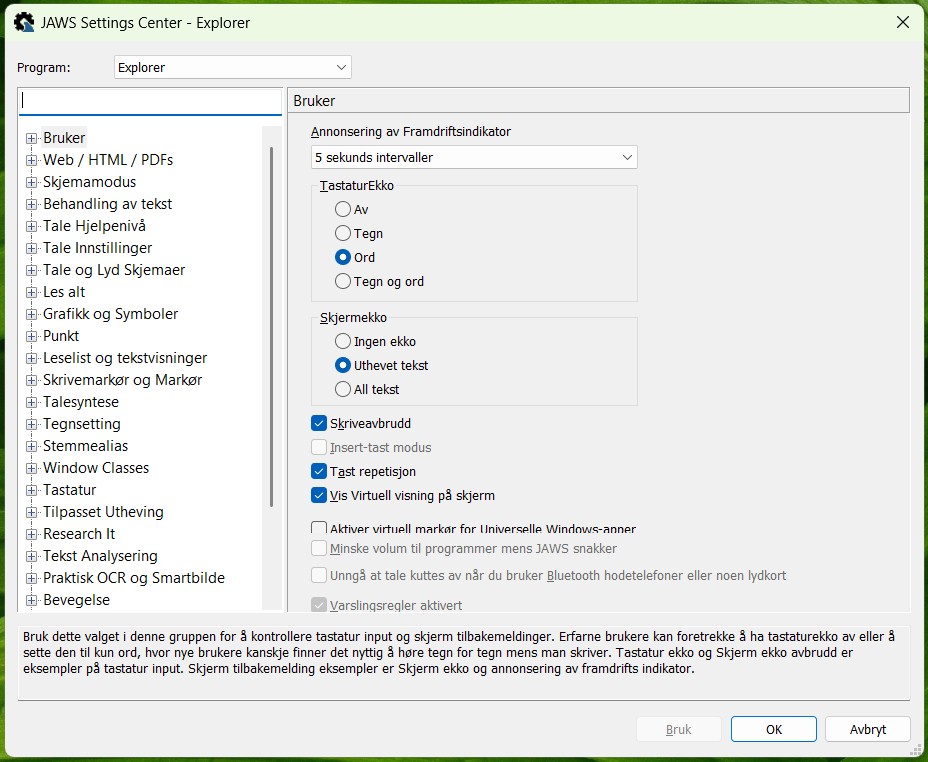
Task: Expand the Tale Innstillinger node
Action: [x=31, y=248]
